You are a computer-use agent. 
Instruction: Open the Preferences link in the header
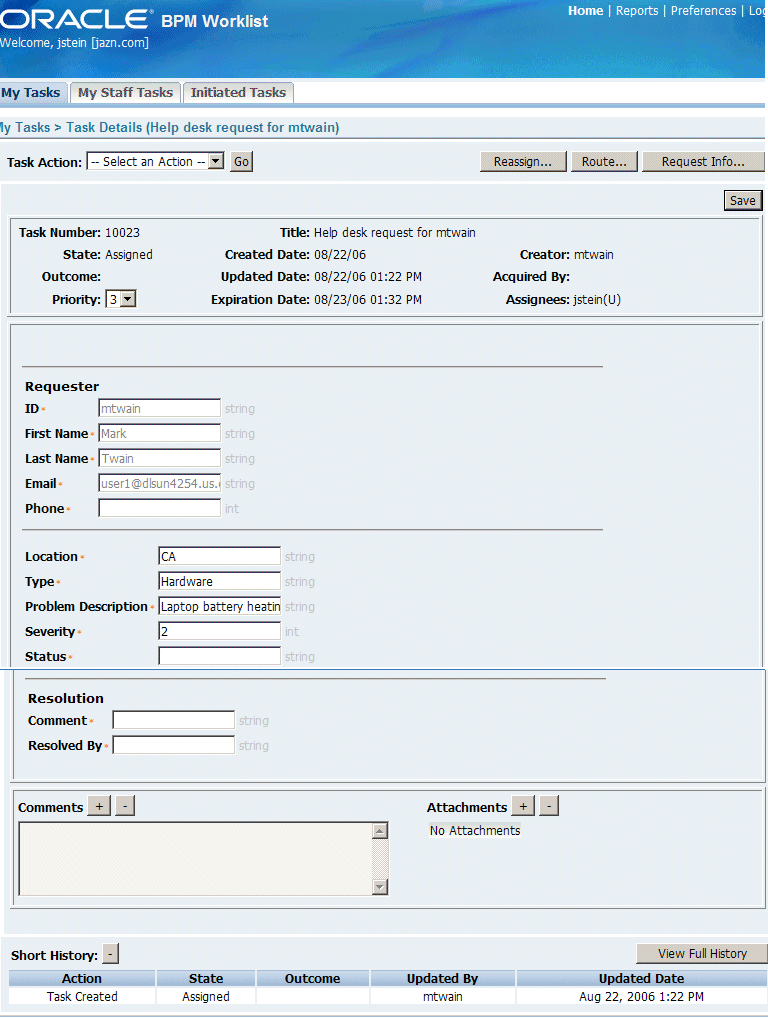(703, 10)
